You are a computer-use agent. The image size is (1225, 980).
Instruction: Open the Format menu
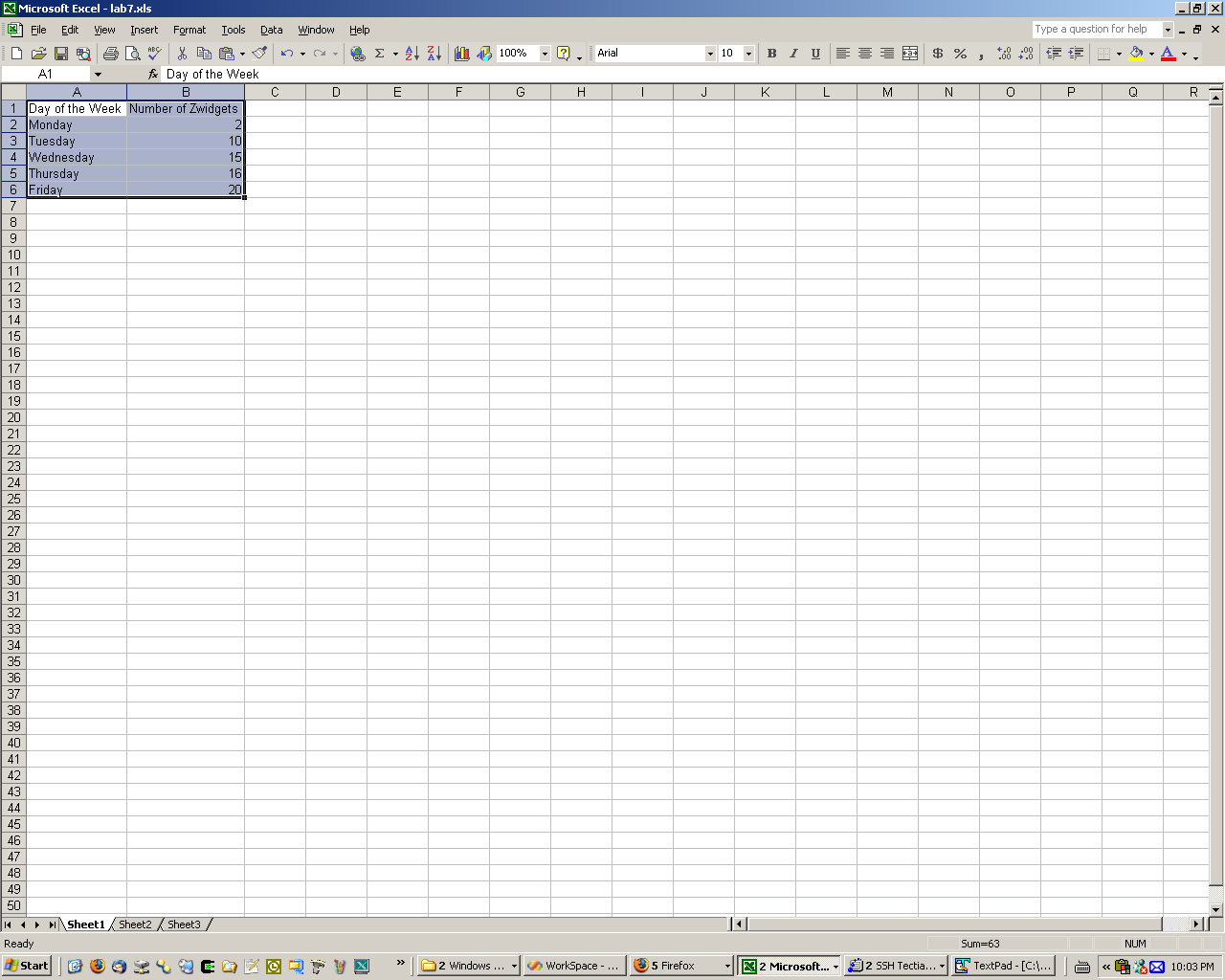point(189,30)
